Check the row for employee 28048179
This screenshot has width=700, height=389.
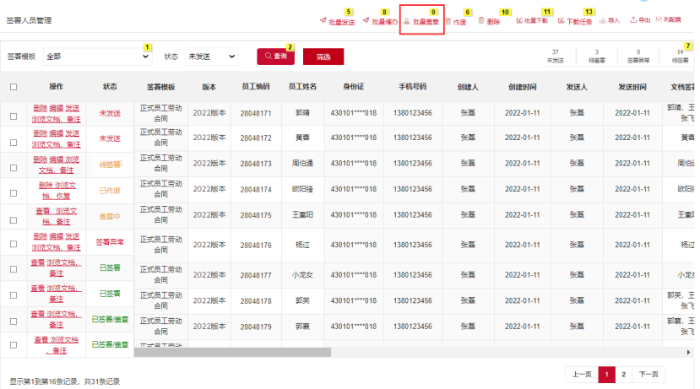point(13,321)
